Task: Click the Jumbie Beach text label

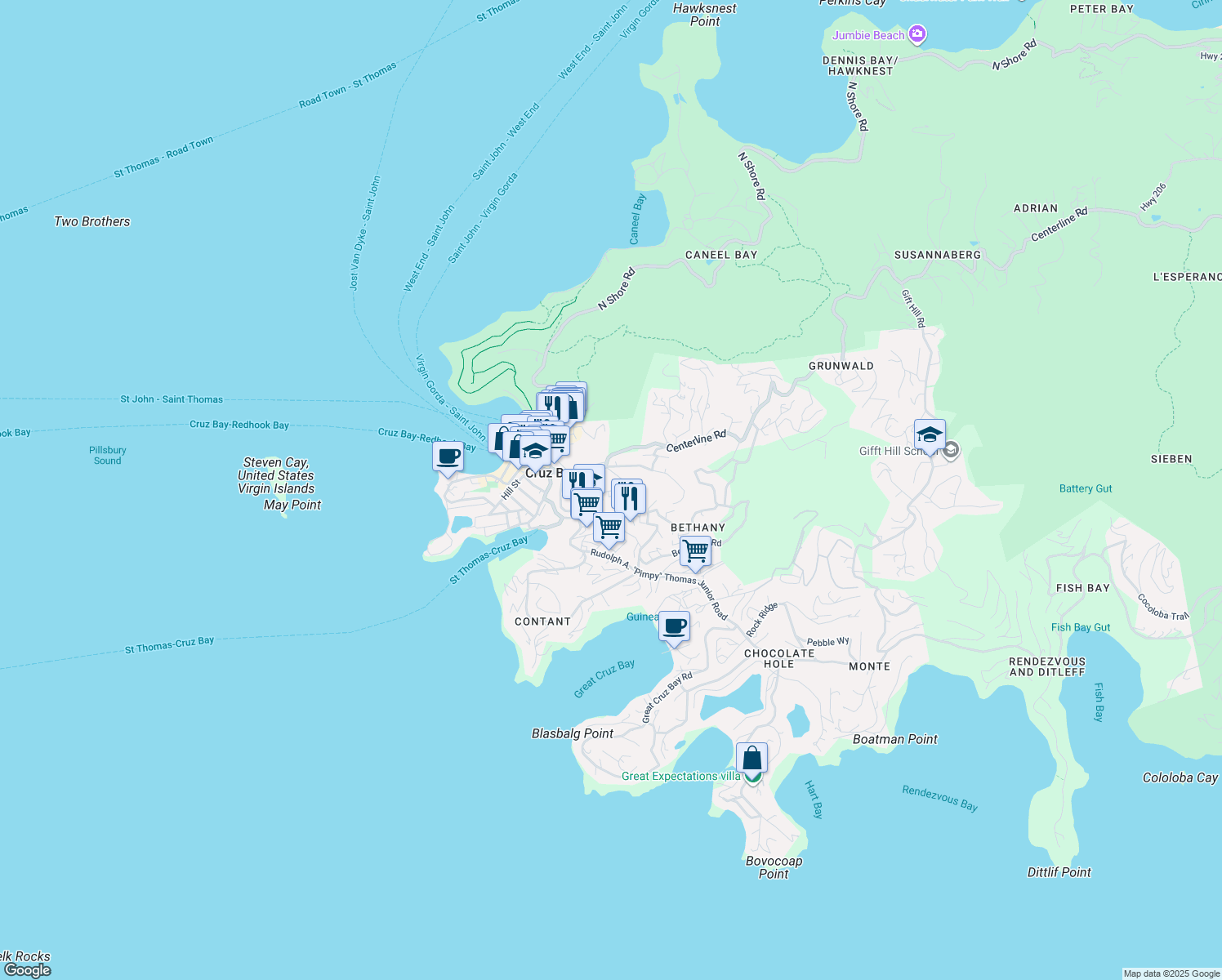Action: click(868, 35)
